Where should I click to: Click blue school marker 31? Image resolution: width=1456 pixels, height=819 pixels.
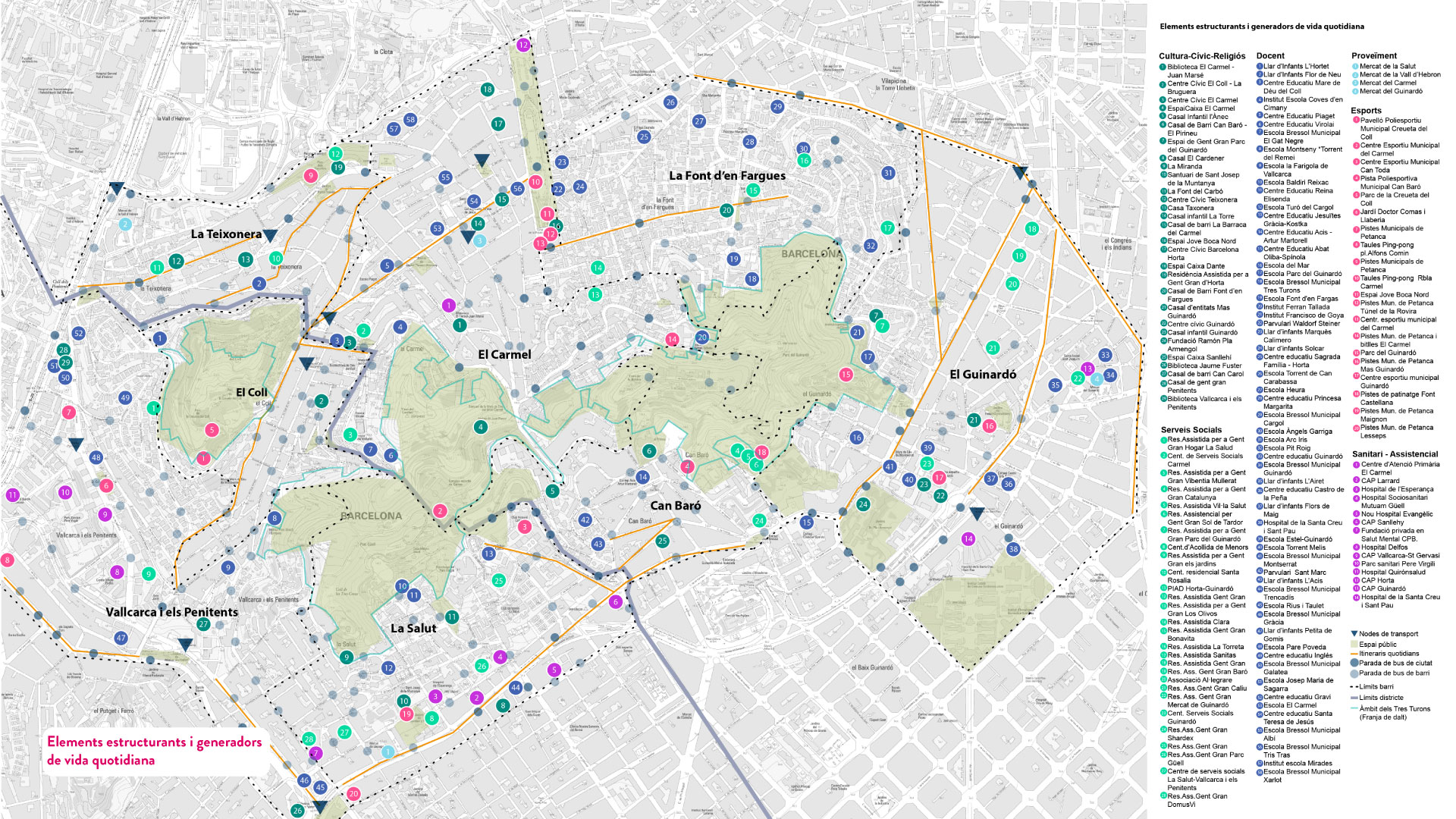(x=888, y=173)
